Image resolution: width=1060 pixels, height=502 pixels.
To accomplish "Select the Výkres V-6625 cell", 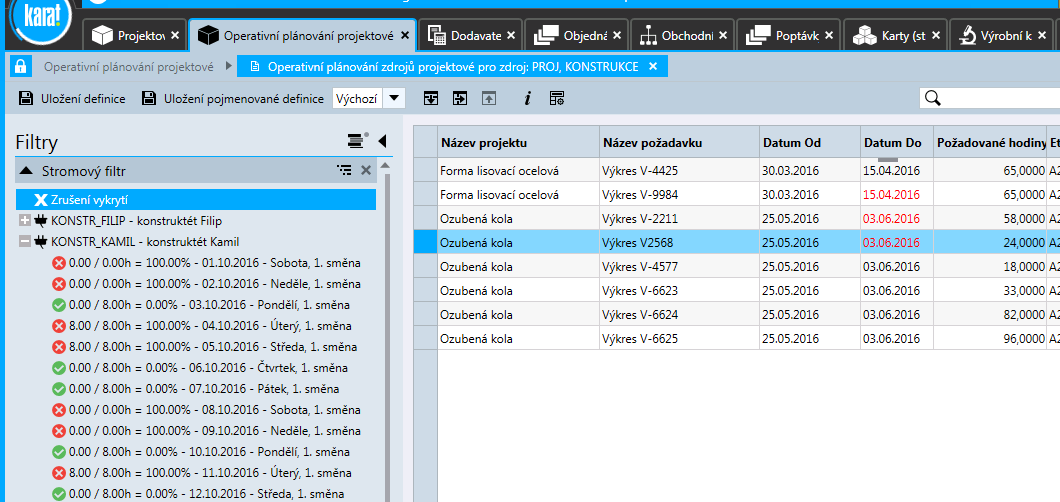I will tap(679, 338).
